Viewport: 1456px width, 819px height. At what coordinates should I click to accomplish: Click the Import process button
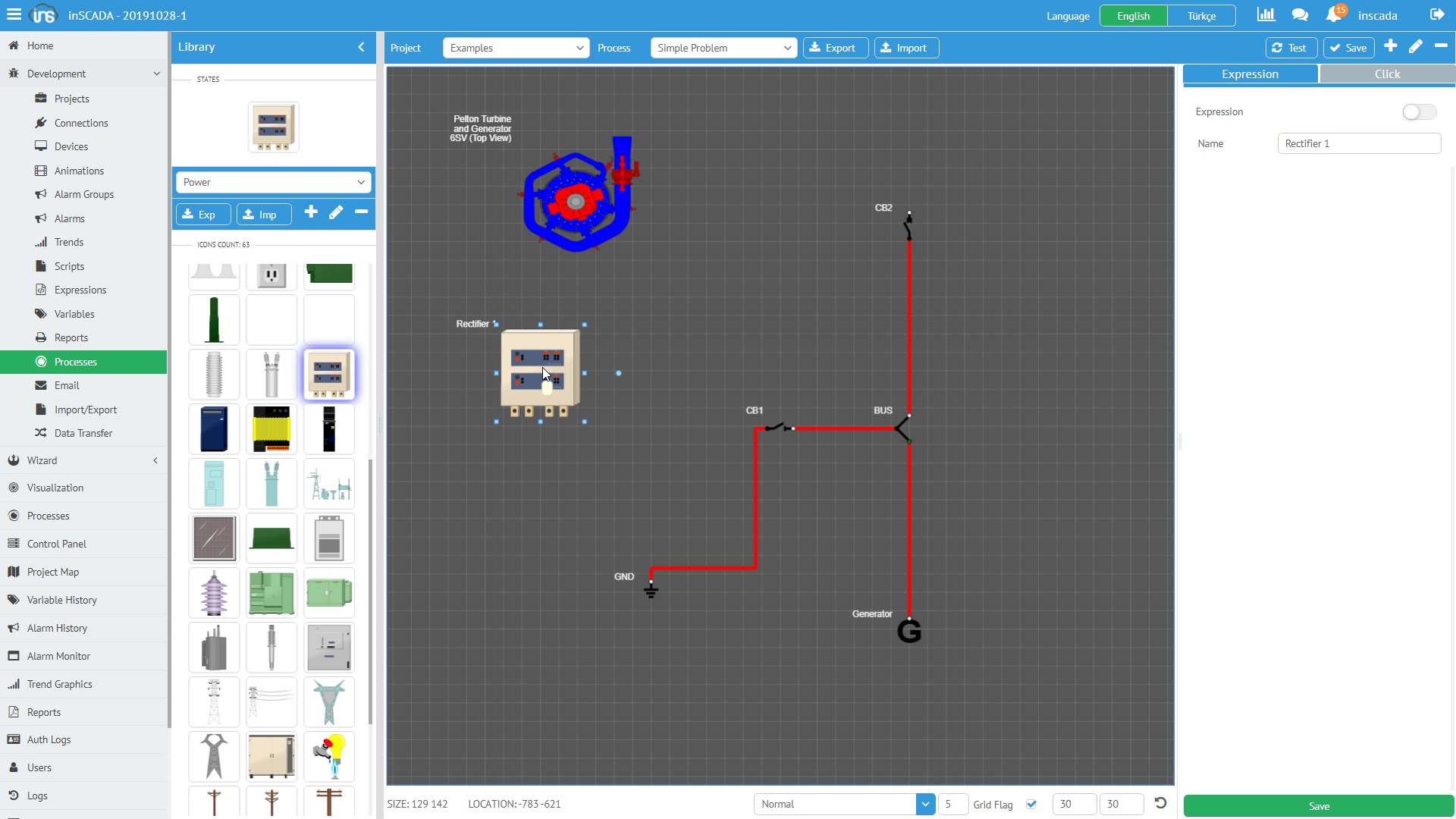pos(906,48)
